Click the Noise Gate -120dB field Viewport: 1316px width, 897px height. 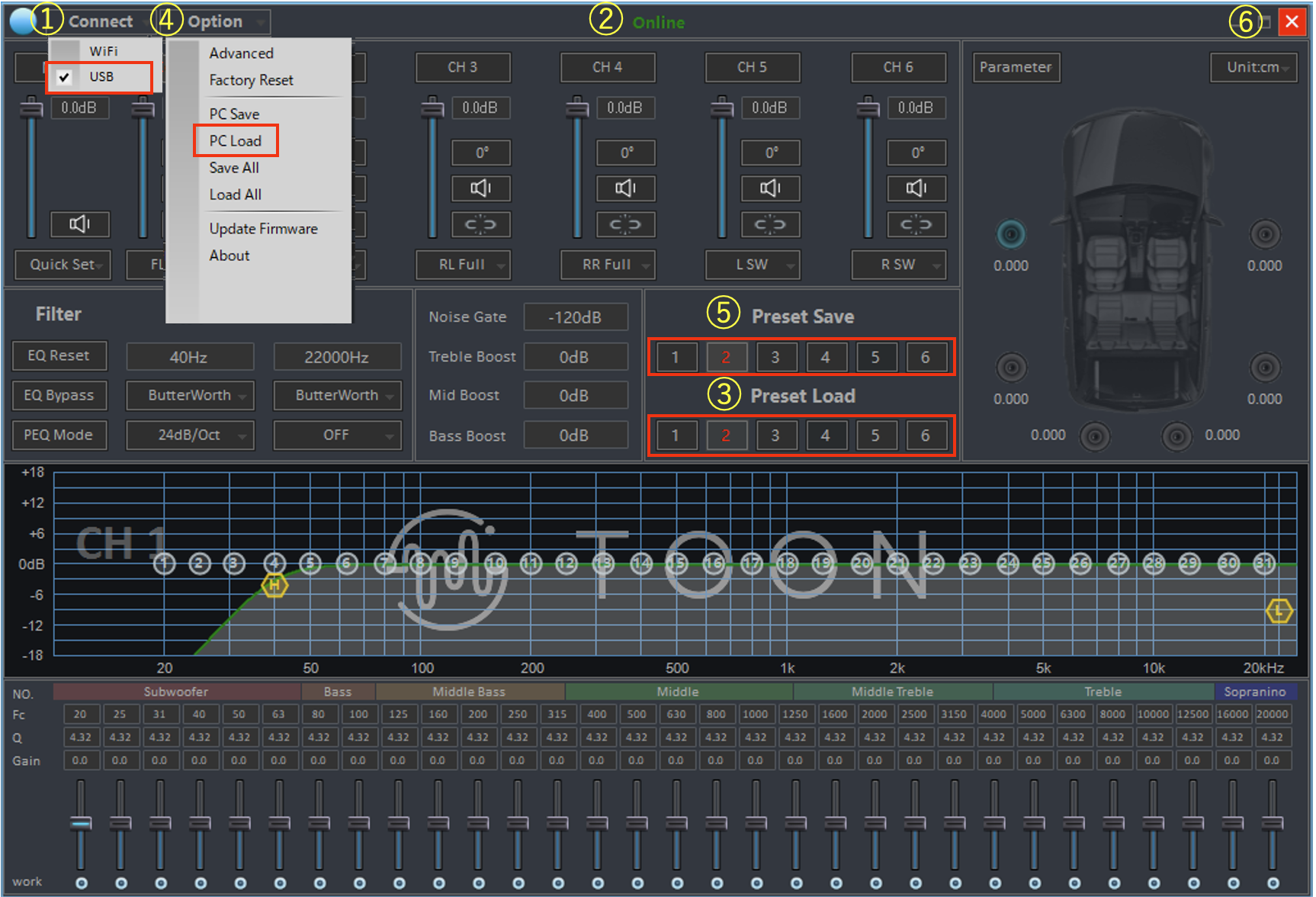click(576, 317)
